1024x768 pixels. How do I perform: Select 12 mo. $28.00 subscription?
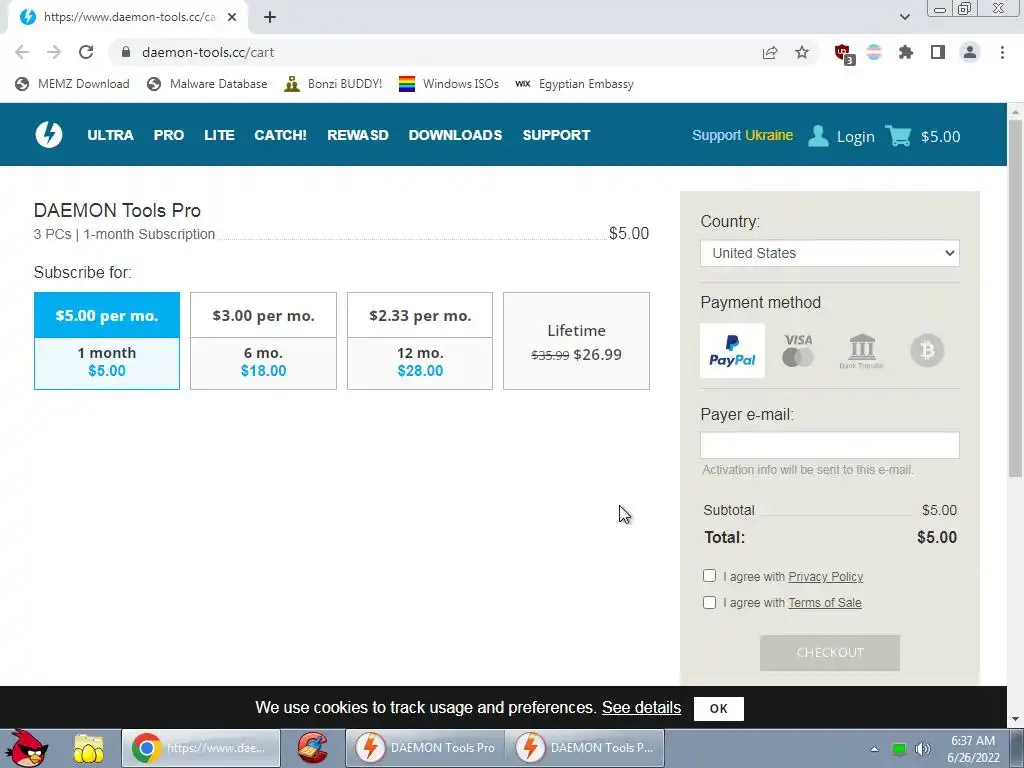(420, 341)
